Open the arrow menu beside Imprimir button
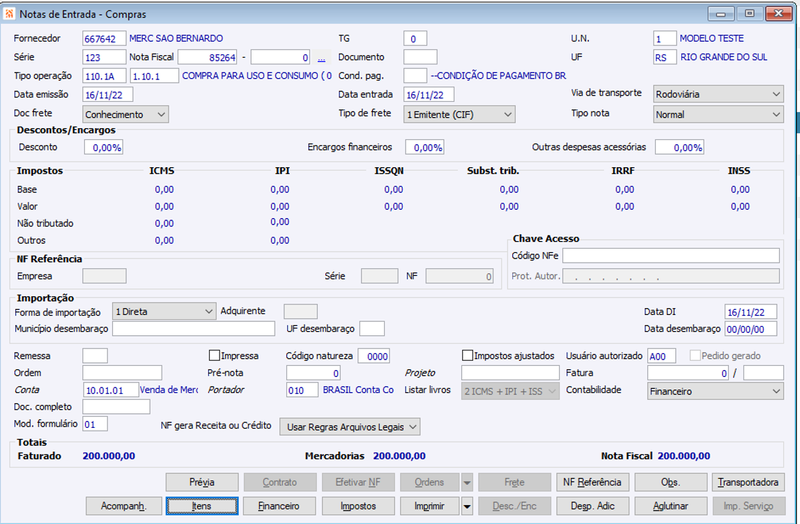The height and width of the screenshot is (524, 800). pyautogui.click(x=467, y=506)
